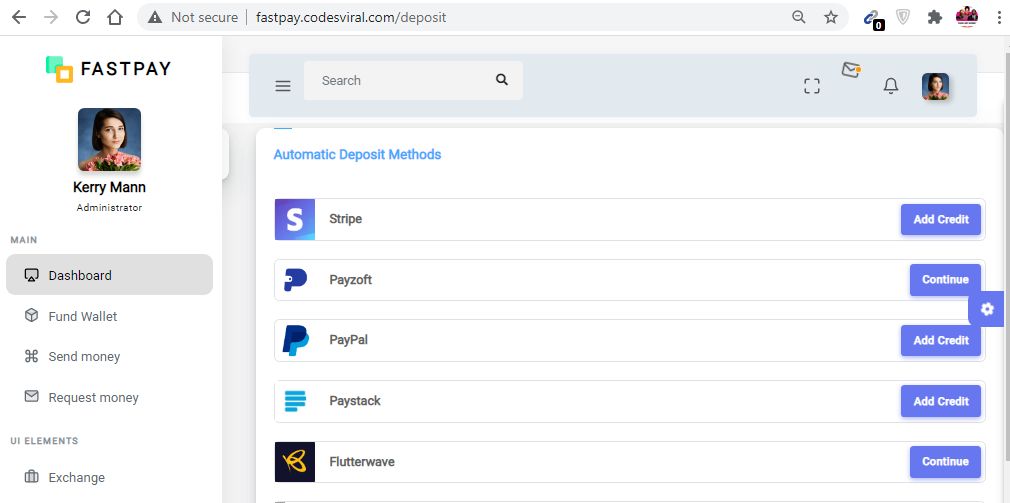Add Credit via Paystack
This screenshot has width=1010, height=503.
click(940, 401)
